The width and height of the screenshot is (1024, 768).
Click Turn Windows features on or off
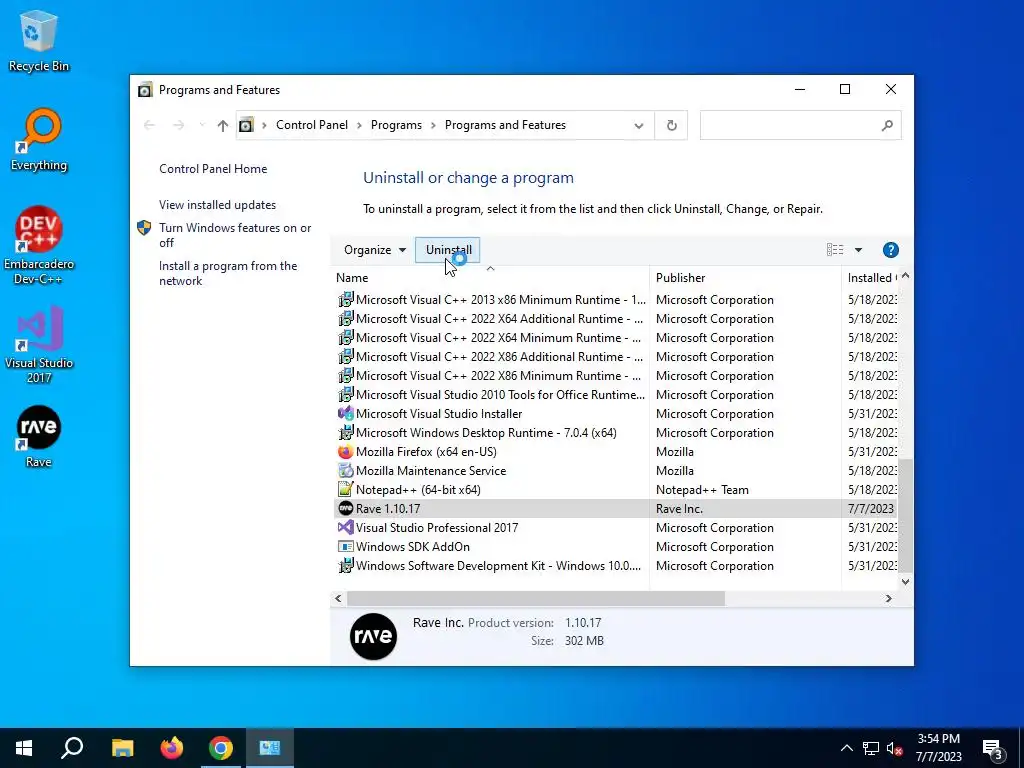(235, 235)
